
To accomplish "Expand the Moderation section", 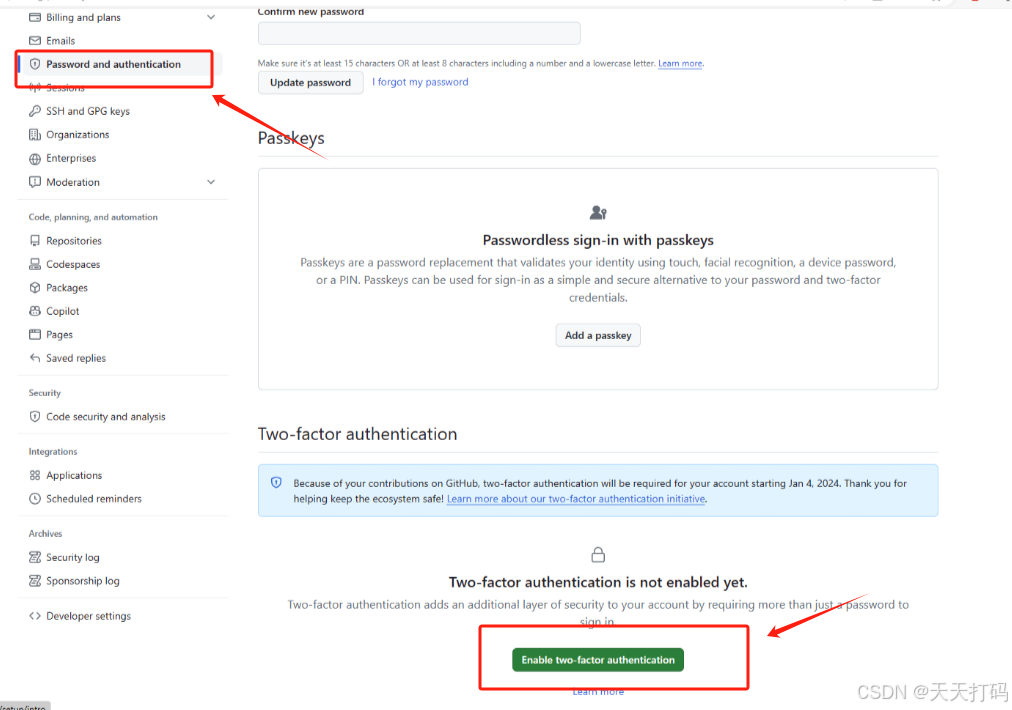I will coord(210,182).
